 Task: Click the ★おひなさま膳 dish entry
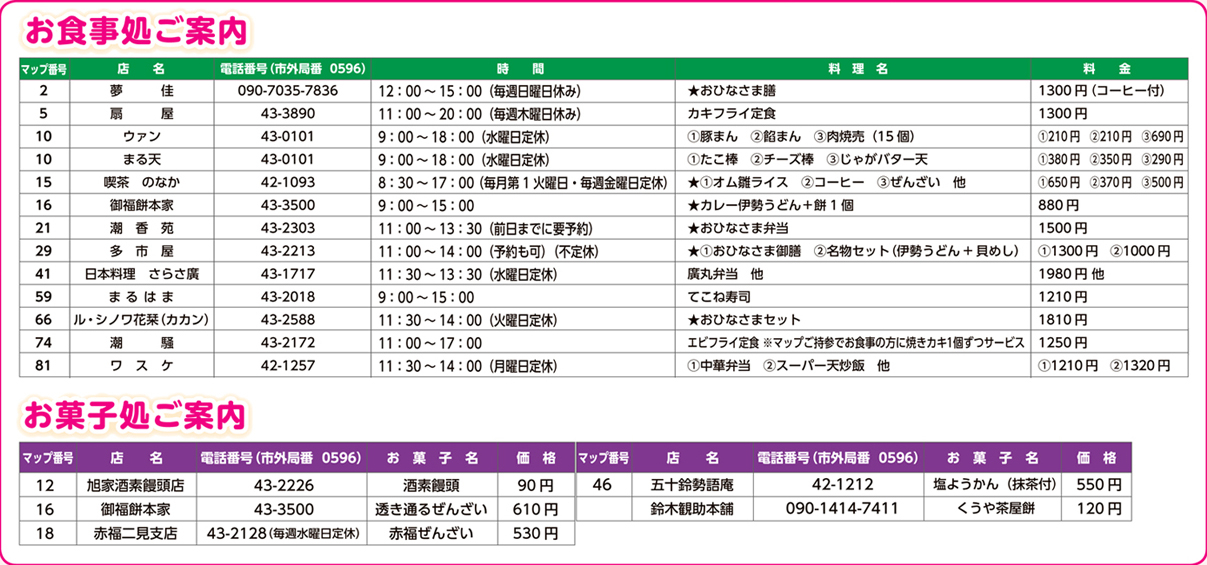(735, 91)
